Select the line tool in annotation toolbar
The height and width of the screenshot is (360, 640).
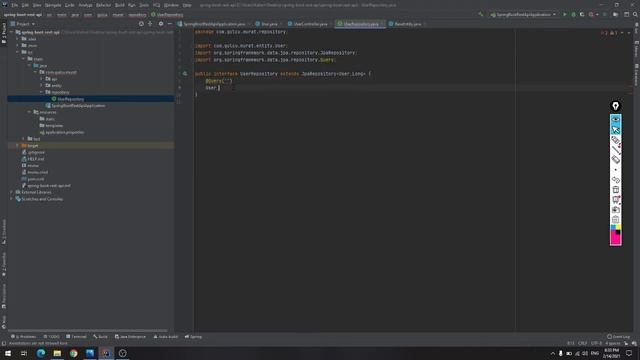pos(616,150)
